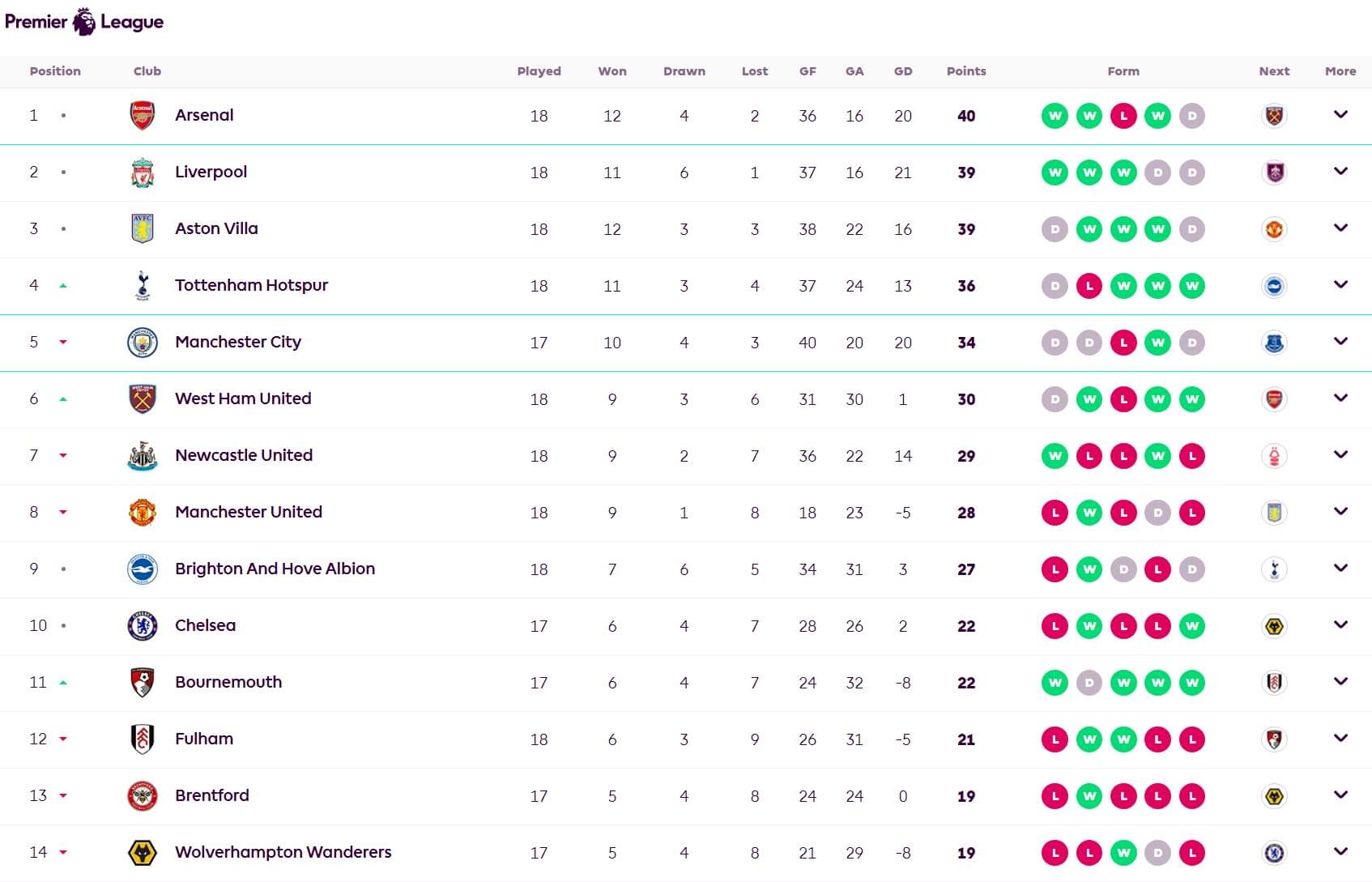Expand Arsenal row details chevron
Viewport: 1372px width, 882px height.
click(x=1340, y=115)
